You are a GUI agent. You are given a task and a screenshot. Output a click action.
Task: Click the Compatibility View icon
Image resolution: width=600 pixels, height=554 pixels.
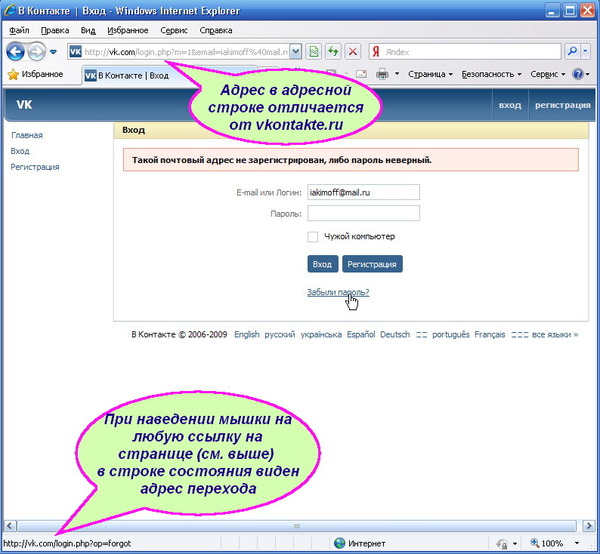coord(313,52)
